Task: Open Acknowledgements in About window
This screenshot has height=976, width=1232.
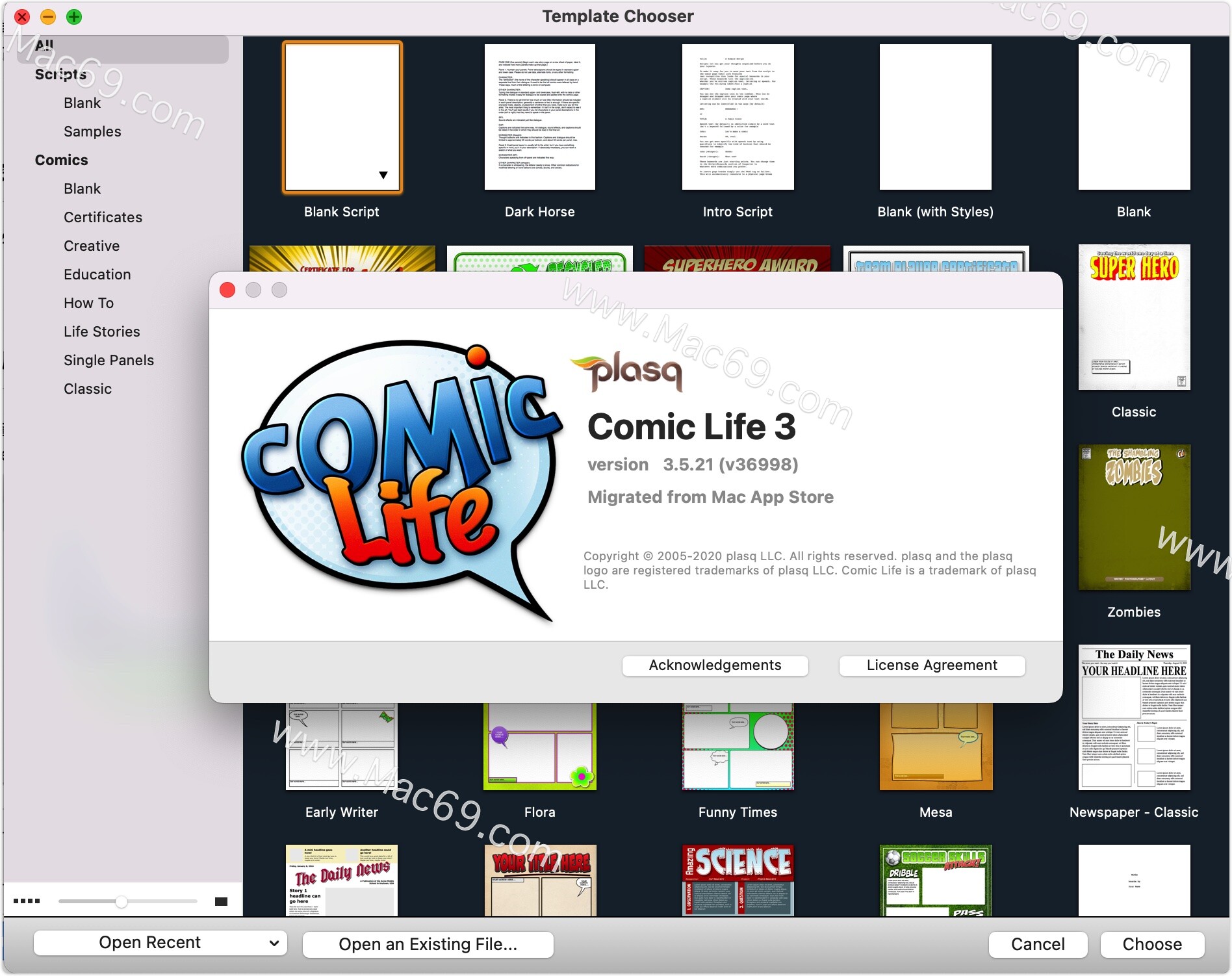Action: (715, 665)
